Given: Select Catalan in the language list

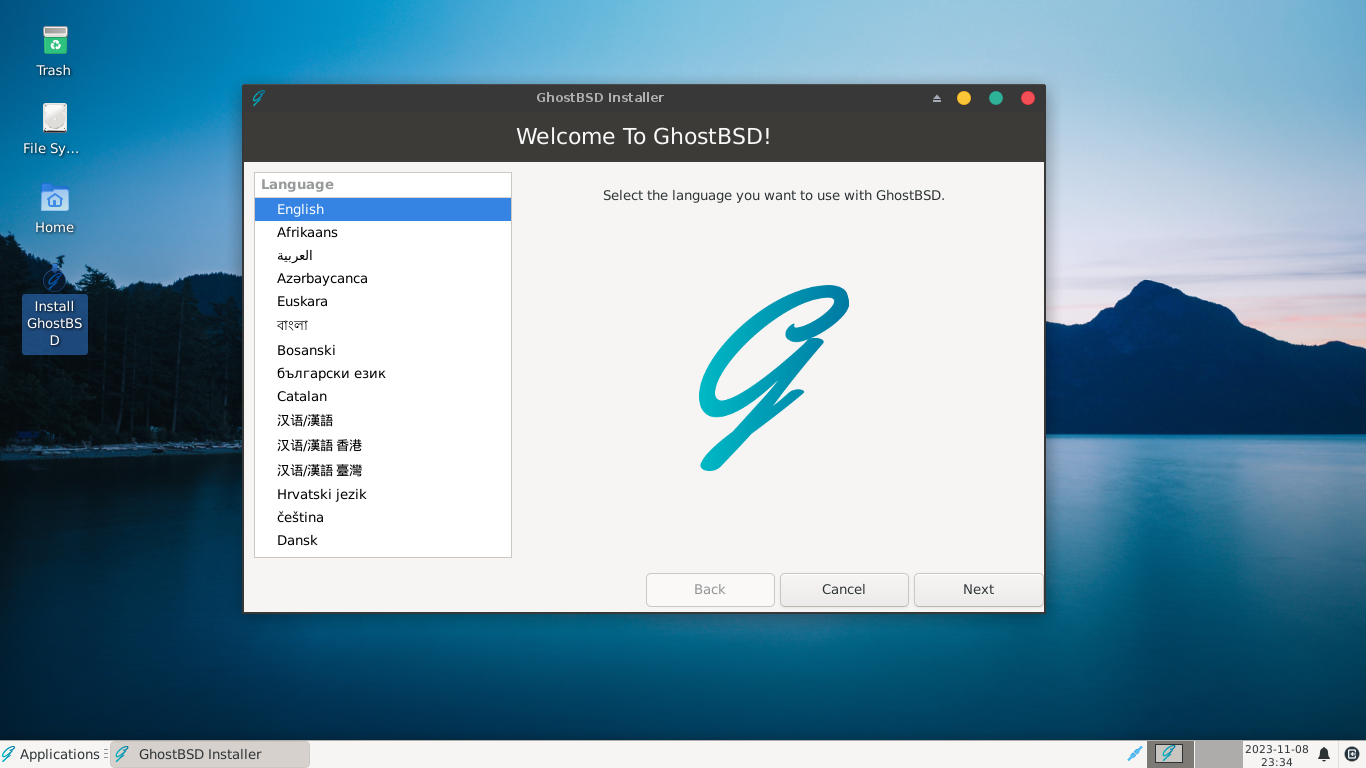Looking at the screenshot, I should (383, 396).
